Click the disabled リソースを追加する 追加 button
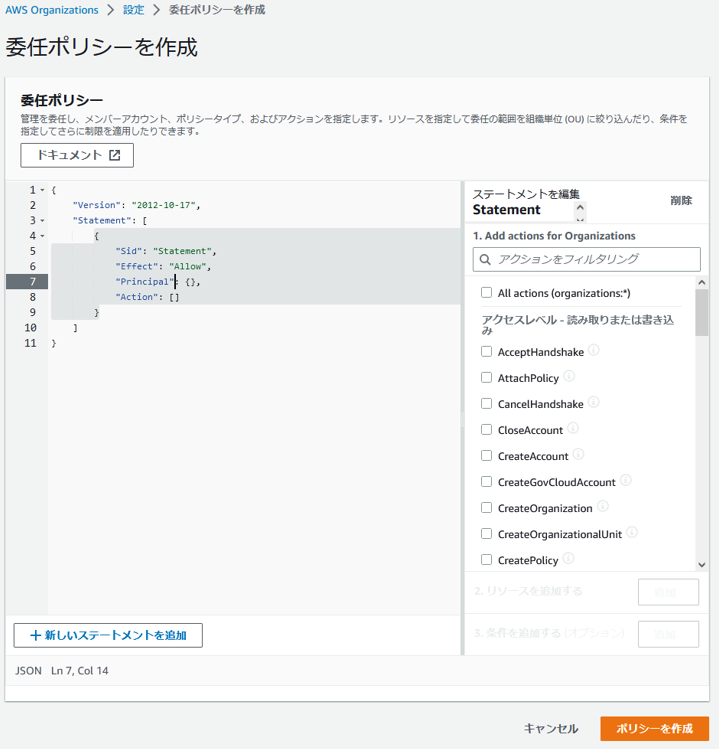Image resolution: width=719 pixels, height=749 pixels. pos(668,592)
